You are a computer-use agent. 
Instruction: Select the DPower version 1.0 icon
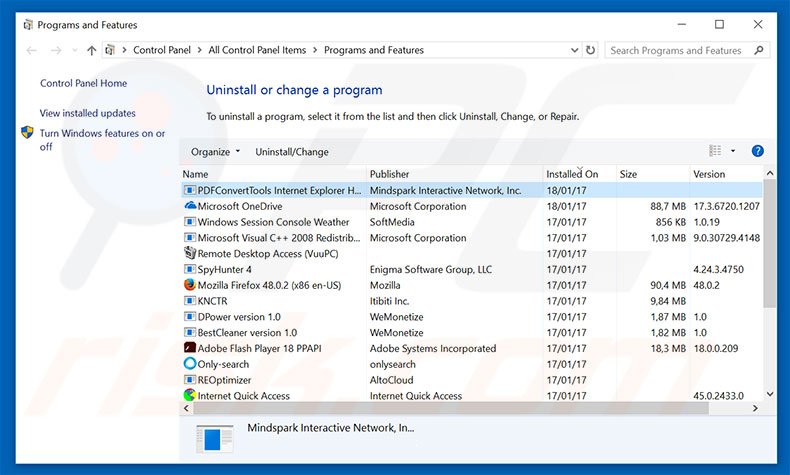click(189, 316)
